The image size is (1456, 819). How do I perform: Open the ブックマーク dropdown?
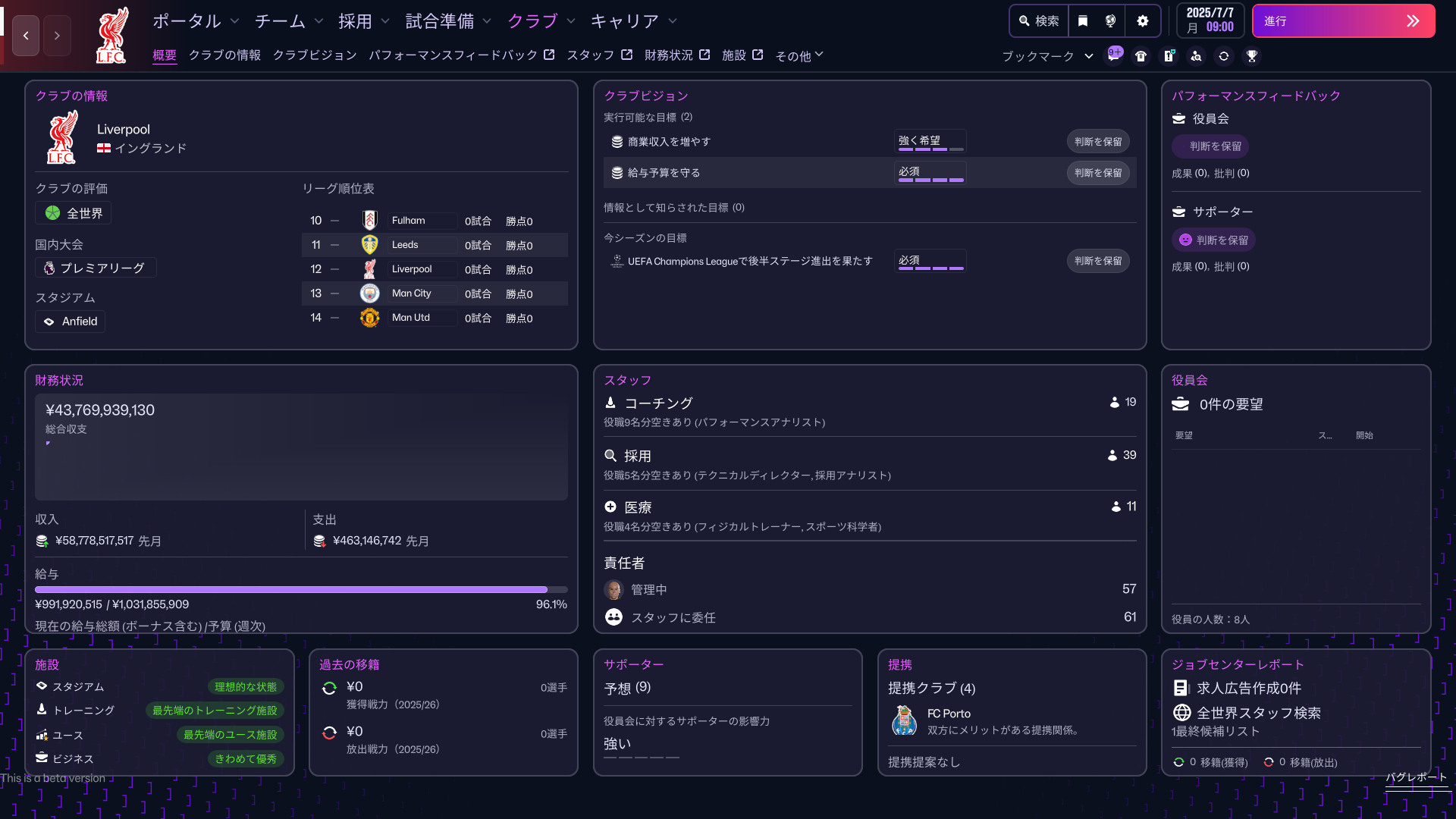pyautogui.click(x=1048, y=56)
